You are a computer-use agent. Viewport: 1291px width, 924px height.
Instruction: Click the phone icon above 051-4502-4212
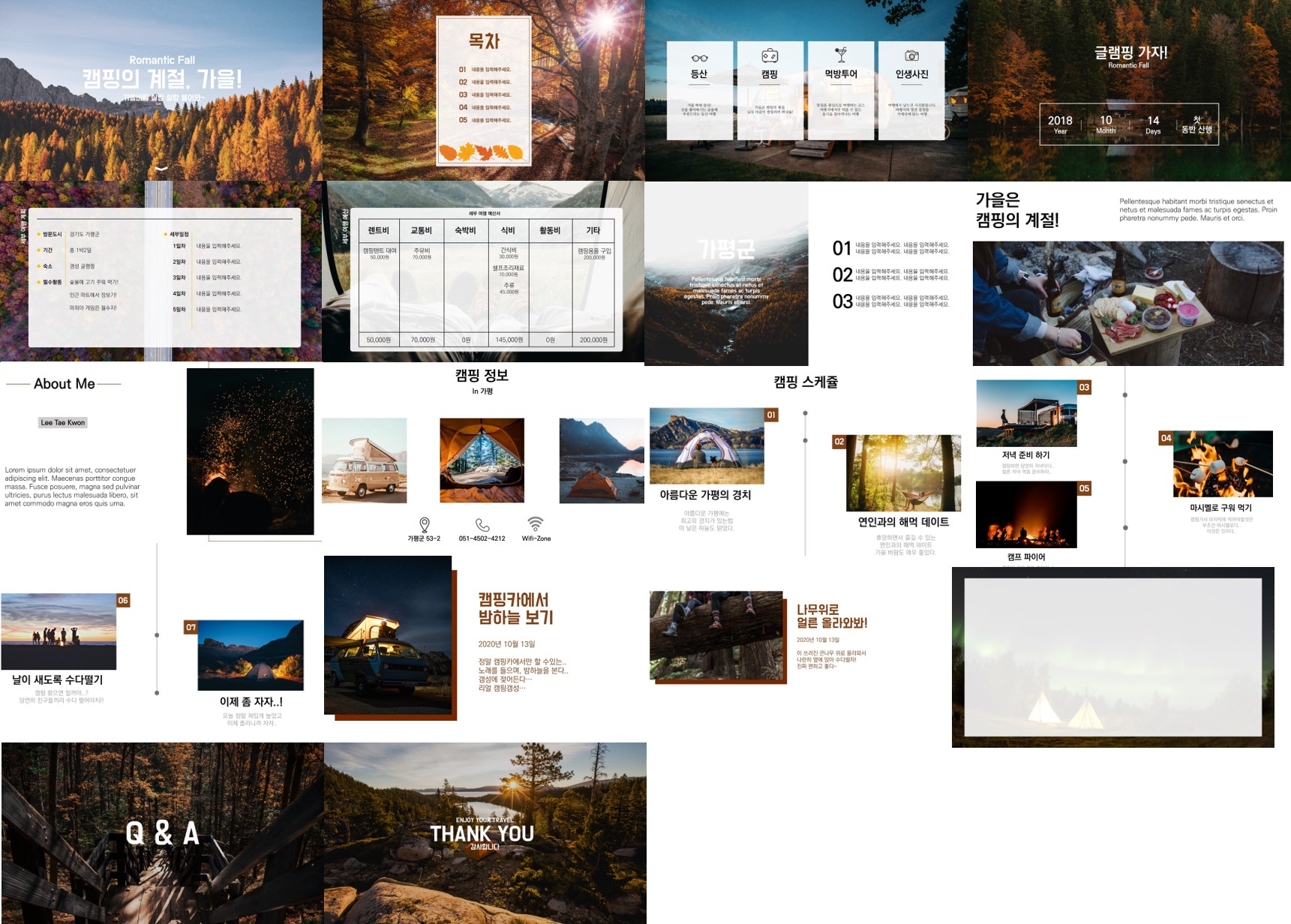pyautogui.click(x=482, y=525)
